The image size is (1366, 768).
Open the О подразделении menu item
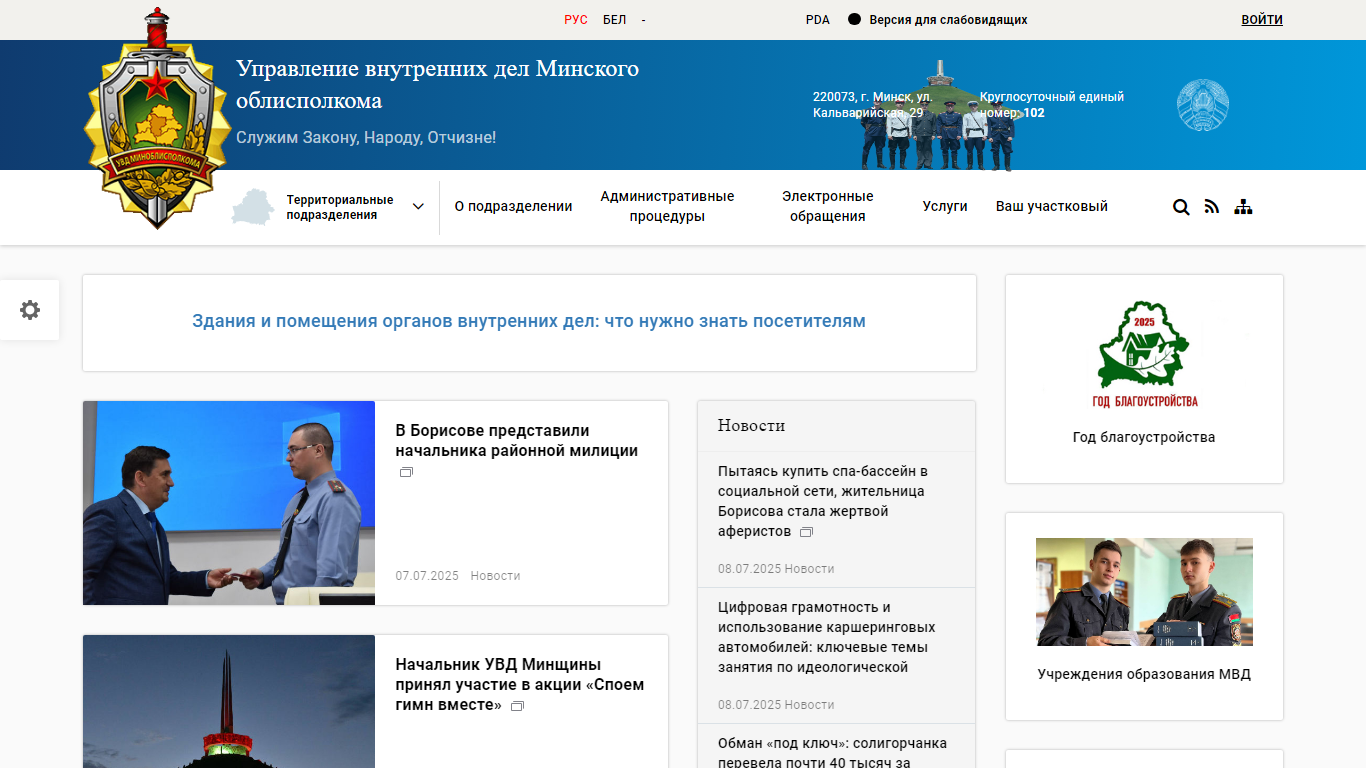tap(513, 207)
